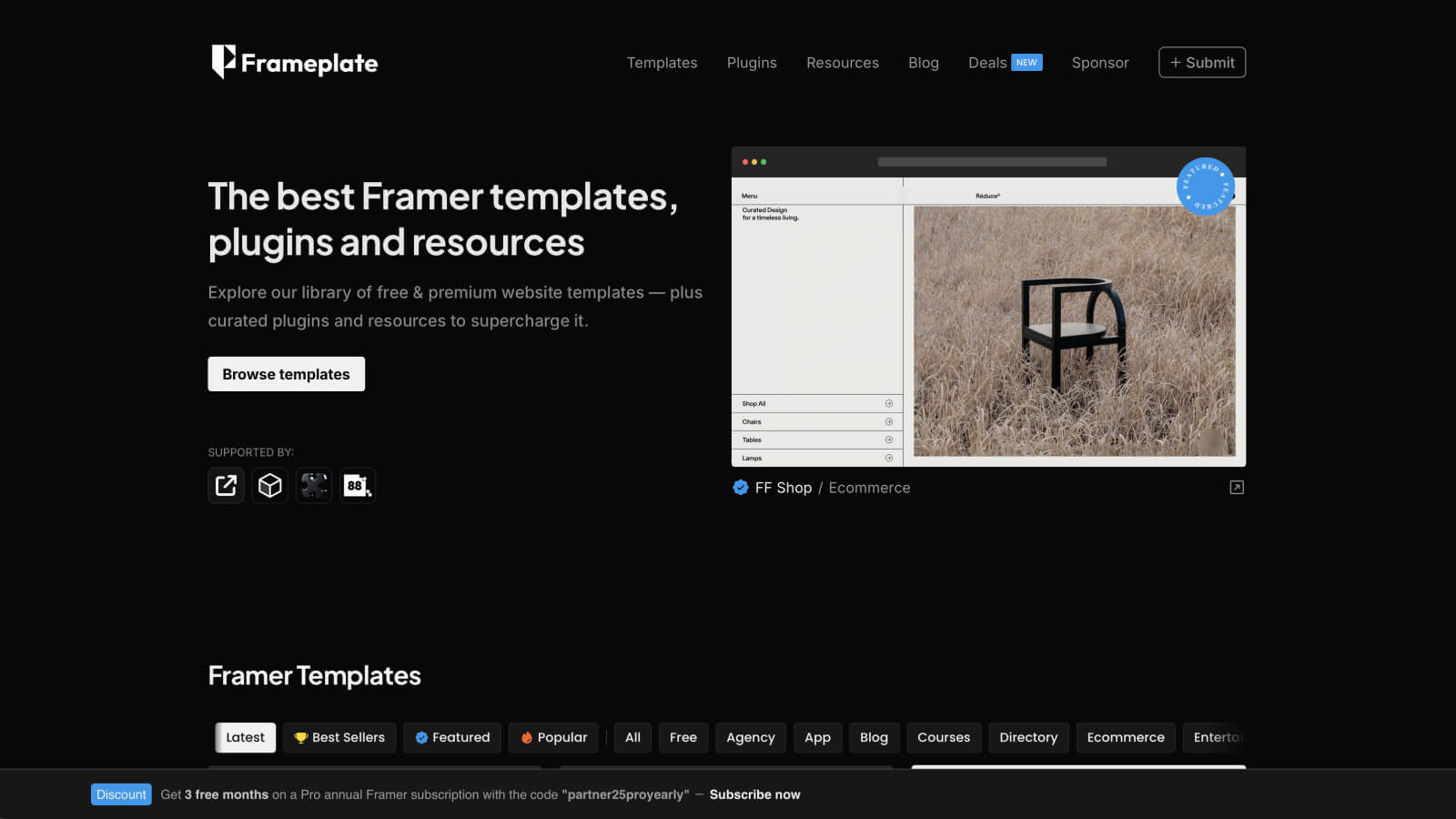Open the Templates nav link

pyautogui.click(x=662, y=63)
